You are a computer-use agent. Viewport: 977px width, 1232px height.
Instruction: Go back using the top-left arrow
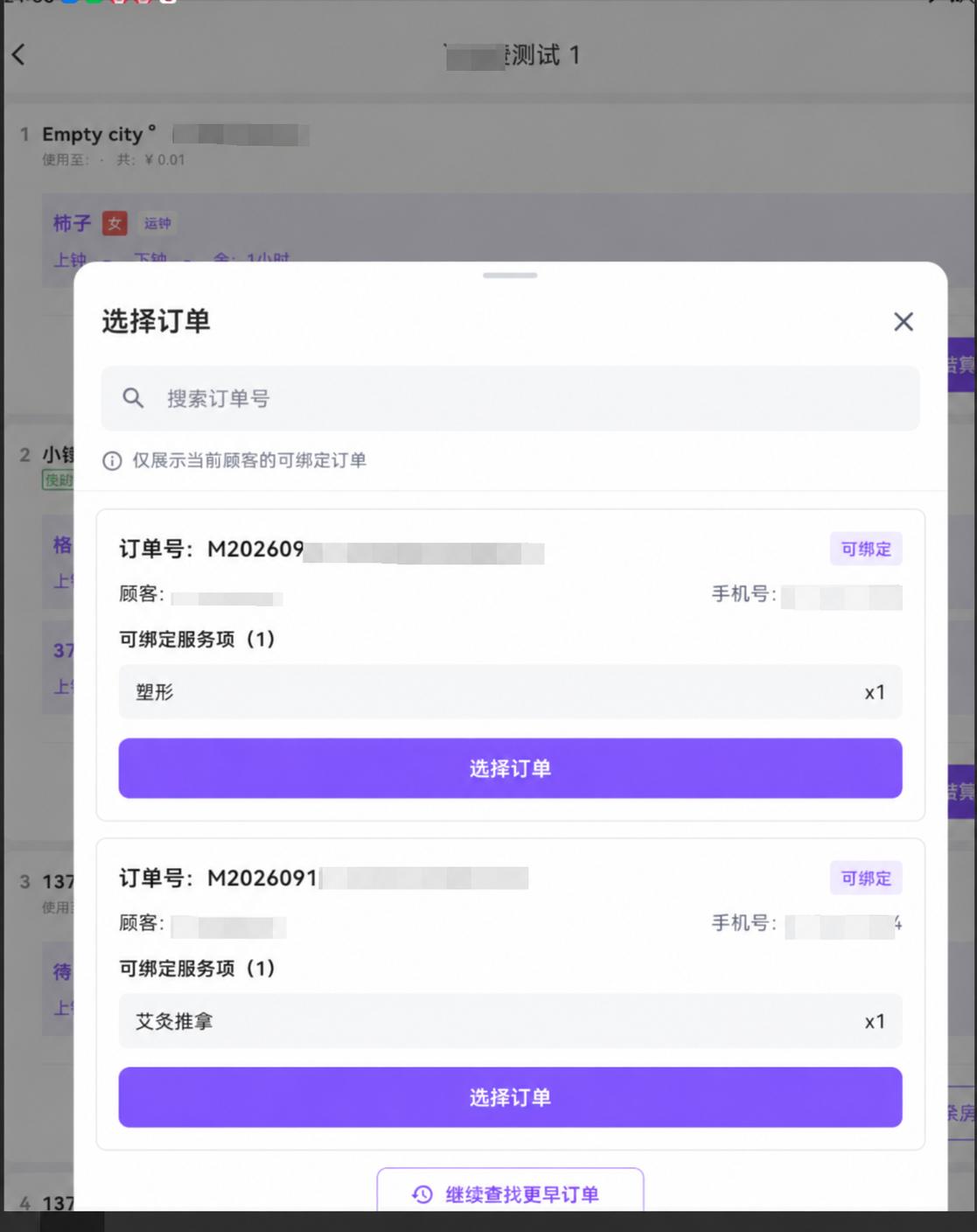(18, 54)
